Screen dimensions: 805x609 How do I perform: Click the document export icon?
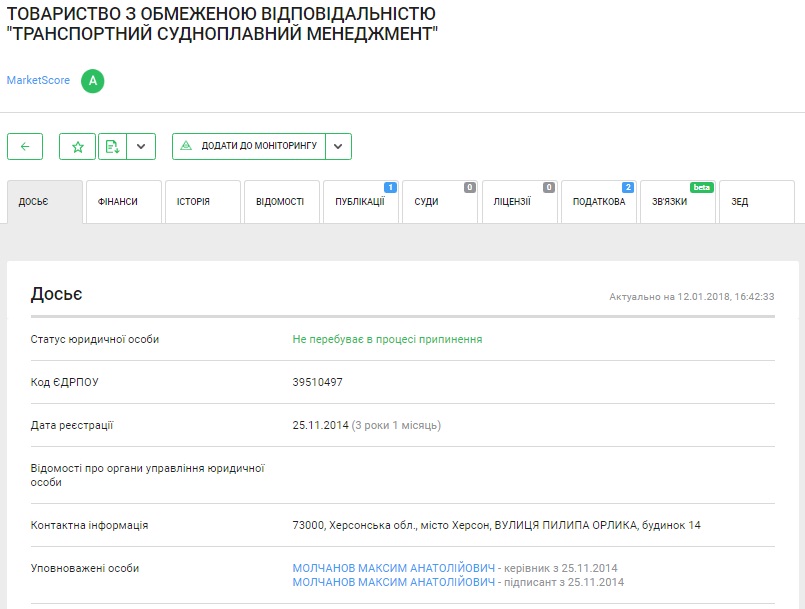[112, 146]
